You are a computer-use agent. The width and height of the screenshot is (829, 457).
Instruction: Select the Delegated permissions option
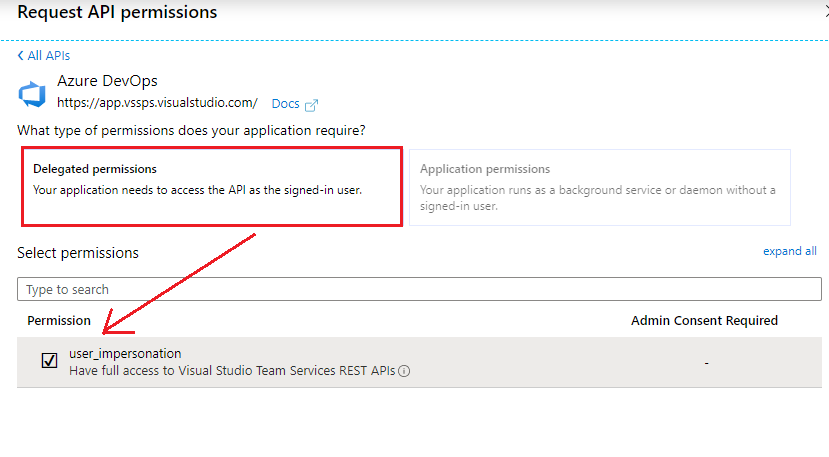click(210, 187)
